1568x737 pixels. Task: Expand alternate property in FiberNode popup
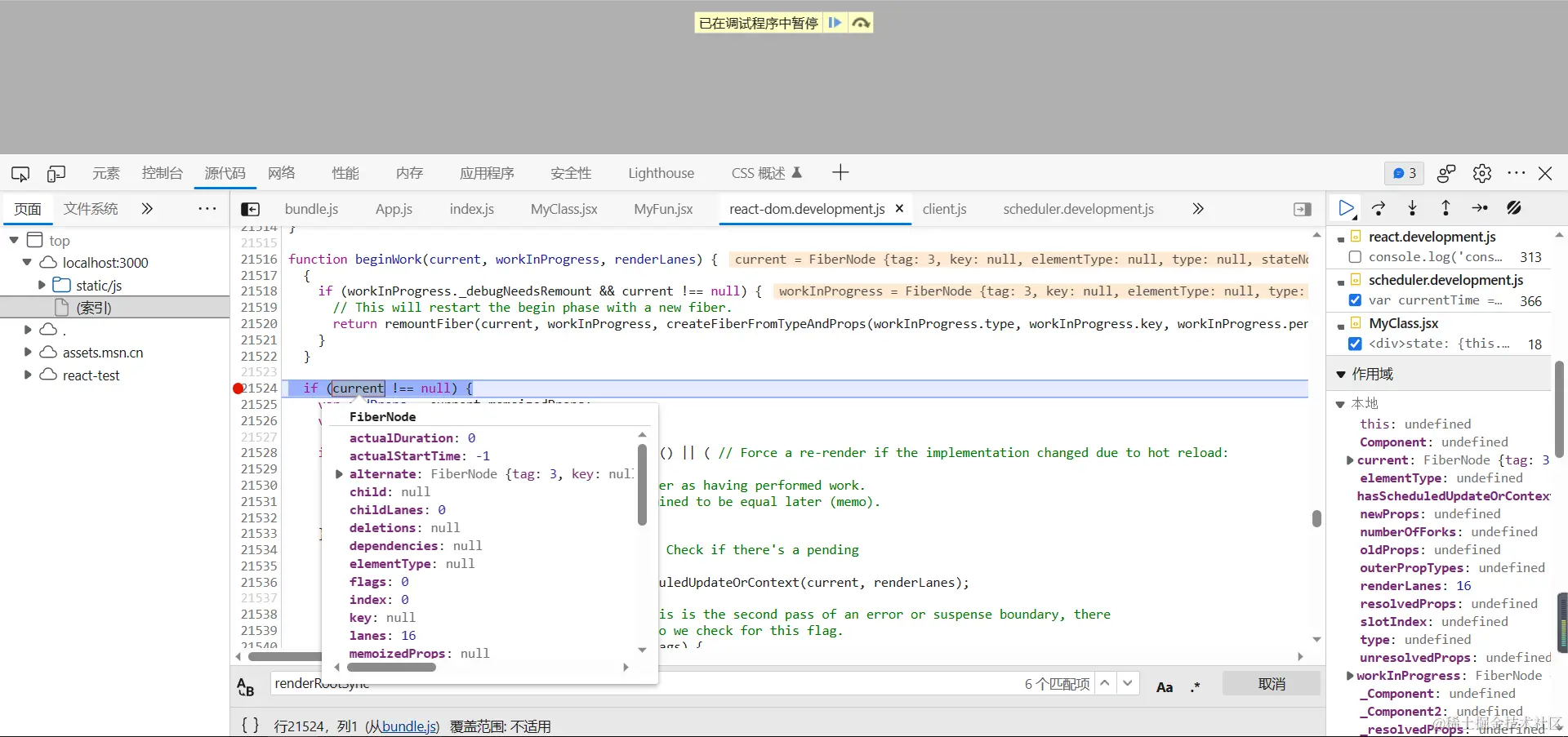point(339,474)
